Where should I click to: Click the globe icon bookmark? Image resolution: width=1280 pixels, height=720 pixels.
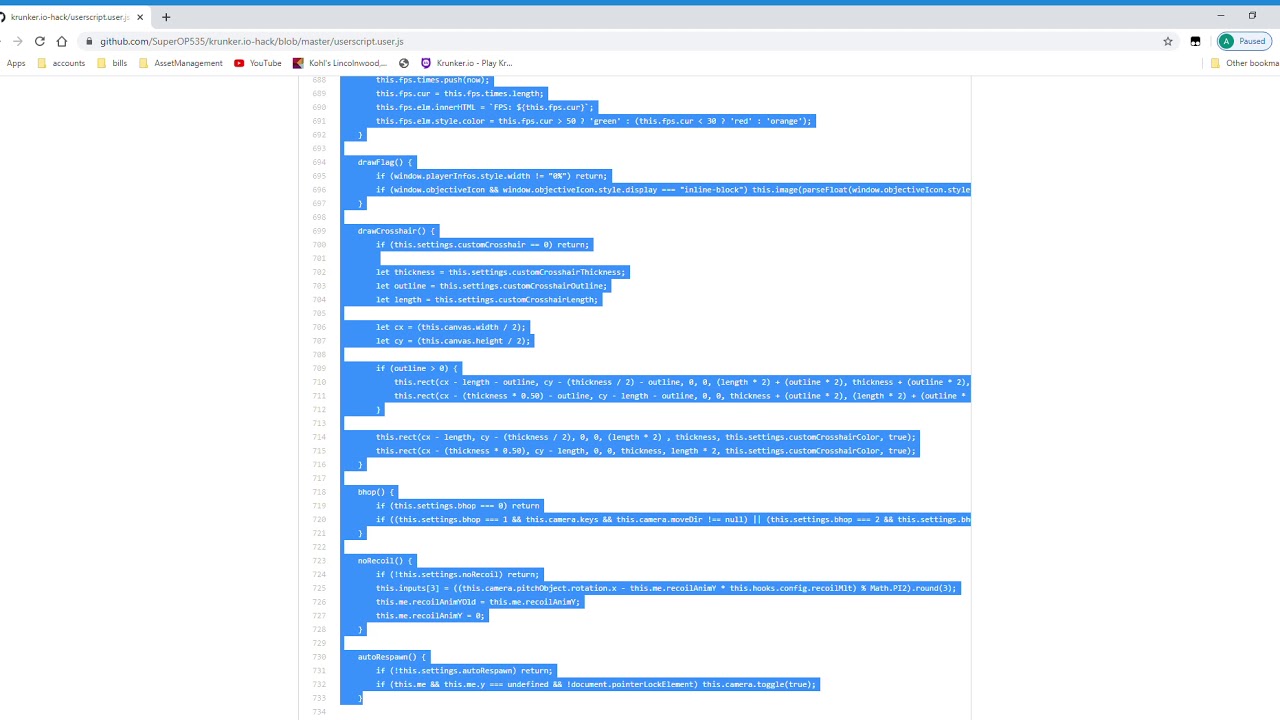(x=404, y=63)
